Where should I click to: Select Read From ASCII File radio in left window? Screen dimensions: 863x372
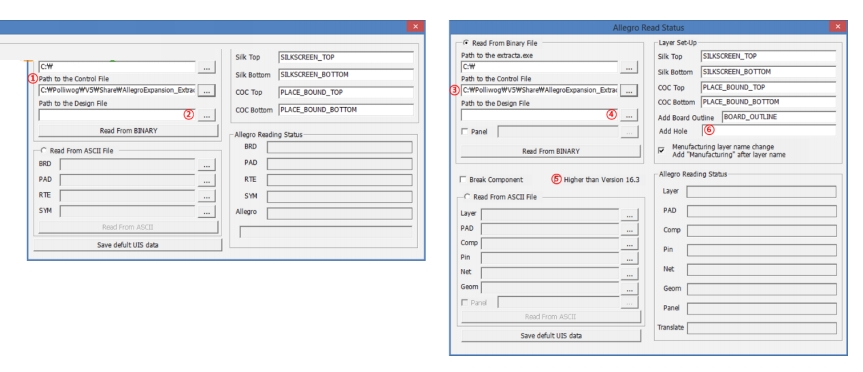[x=43, y=150]
